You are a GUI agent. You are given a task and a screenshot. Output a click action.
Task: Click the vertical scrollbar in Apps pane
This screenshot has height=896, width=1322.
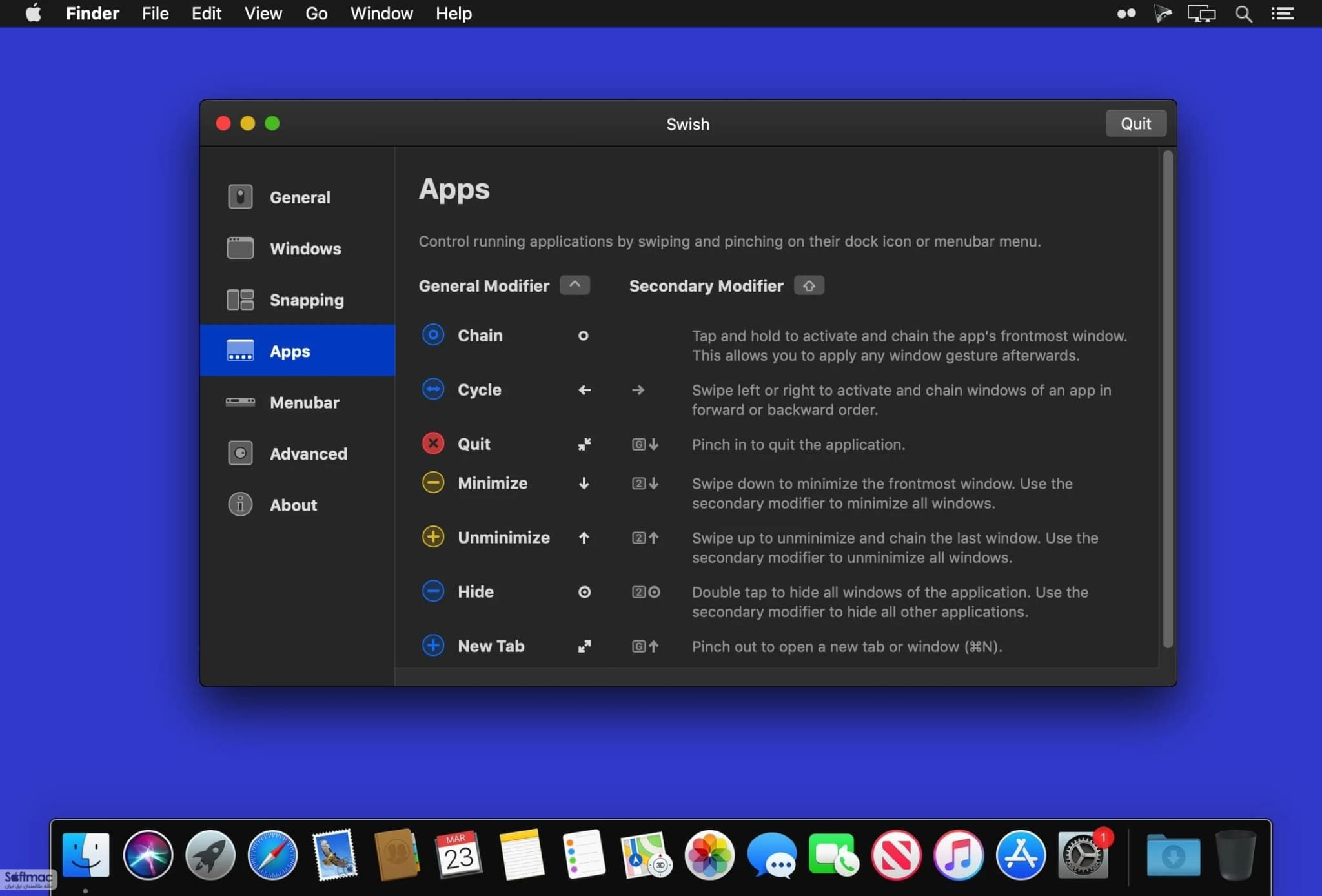[x=1167, y=399]
